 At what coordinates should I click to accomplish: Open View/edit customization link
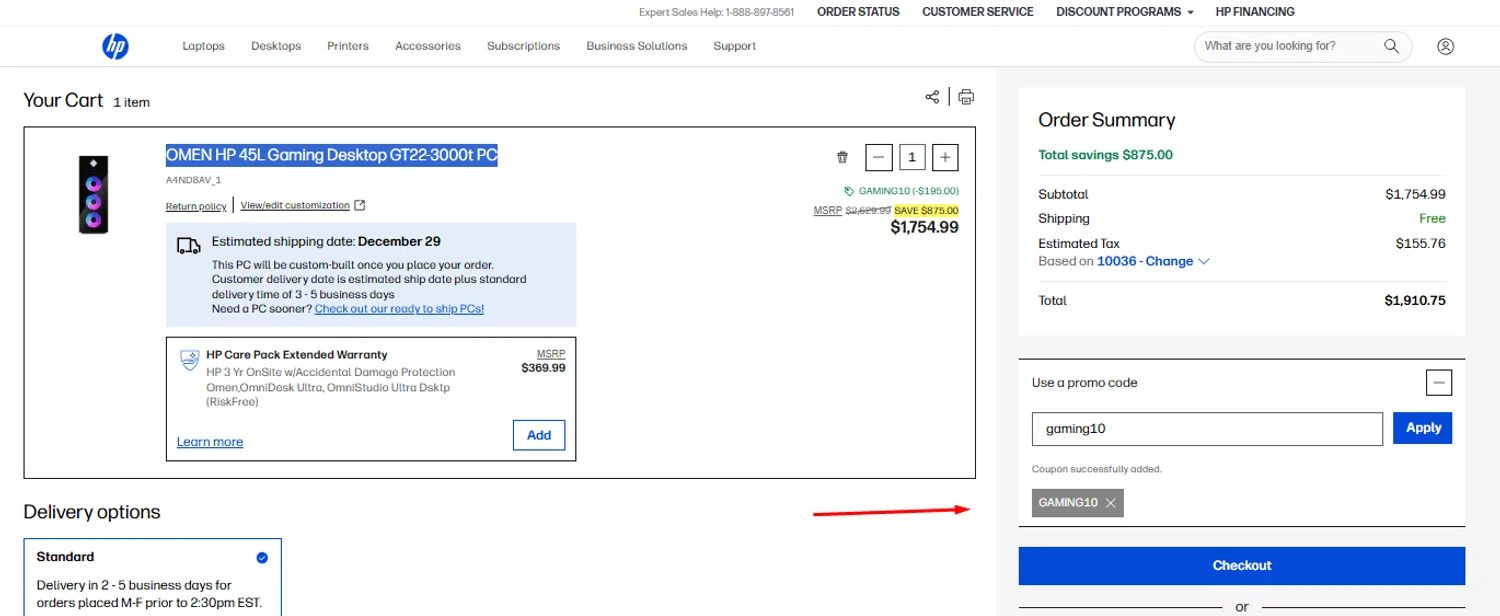point(295,206)
